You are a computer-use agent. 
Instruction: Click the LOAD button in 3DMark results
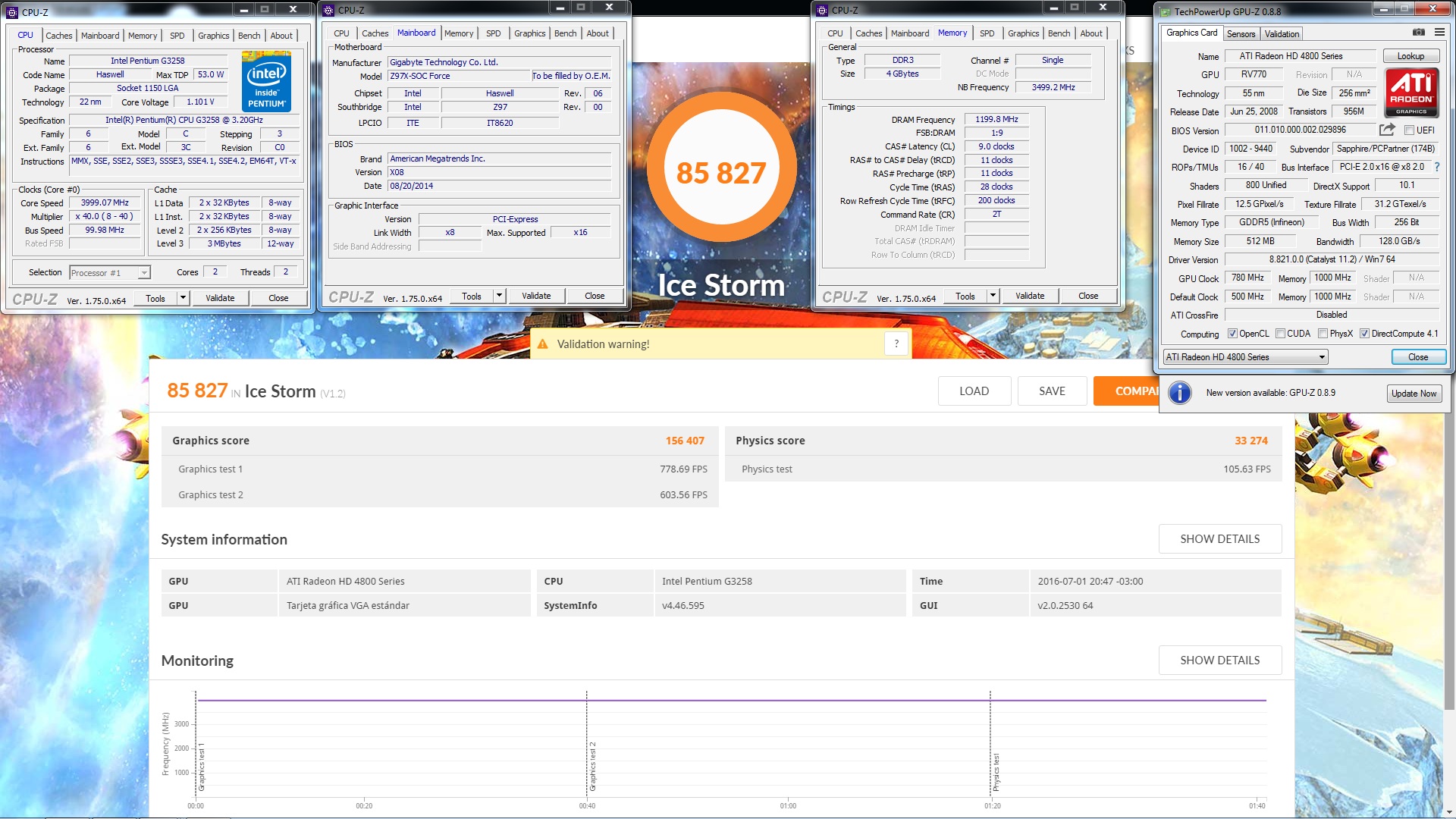974,391
